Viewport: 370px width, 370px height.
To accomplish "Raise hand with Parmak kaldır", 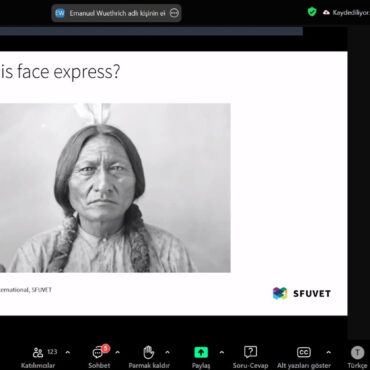I will [149, 358].
